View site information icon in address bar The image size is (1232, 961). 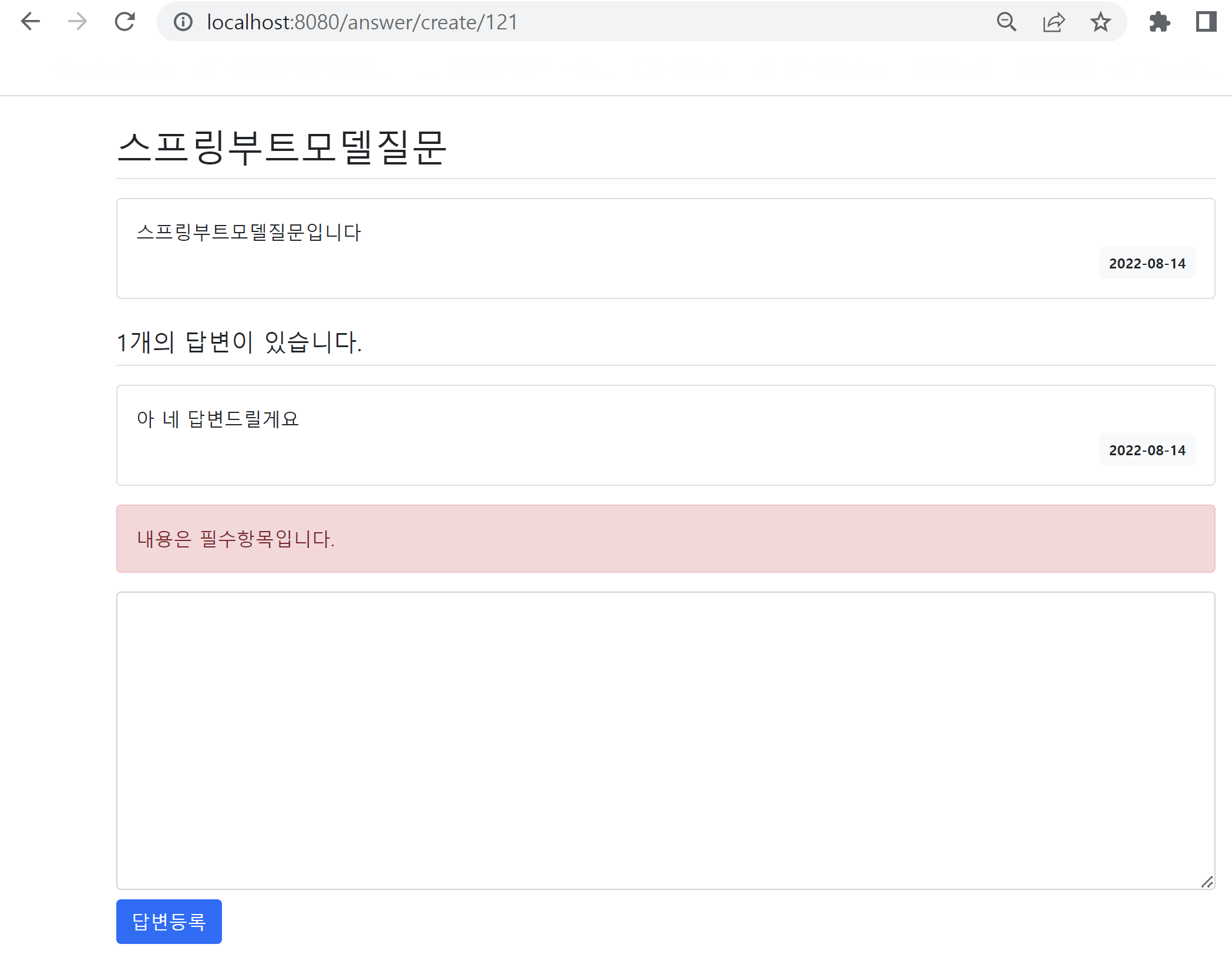pyautogui.click(x=183, y=22)
